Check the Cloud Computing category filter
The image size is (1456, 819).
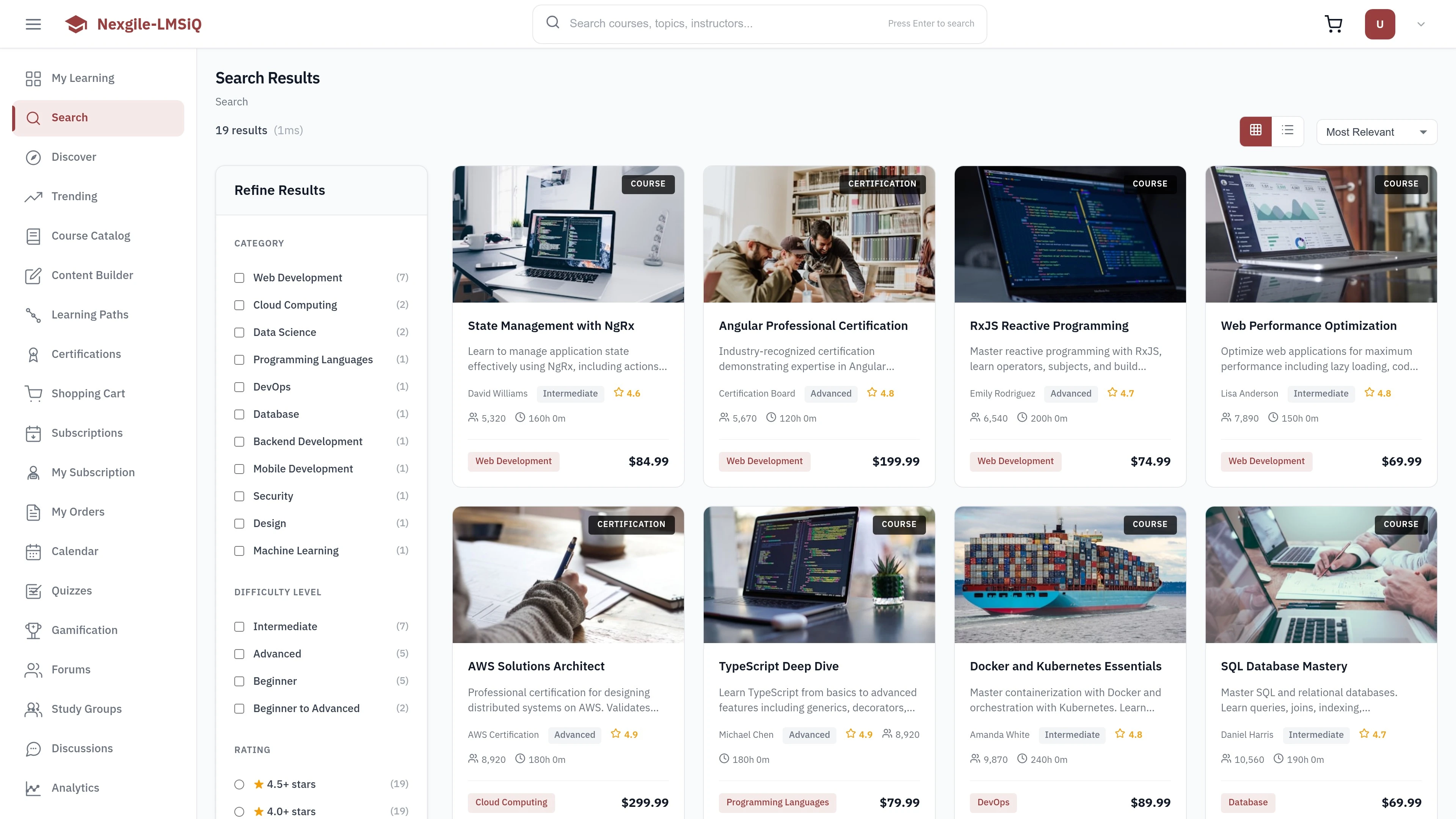click(x=239, y=305)
